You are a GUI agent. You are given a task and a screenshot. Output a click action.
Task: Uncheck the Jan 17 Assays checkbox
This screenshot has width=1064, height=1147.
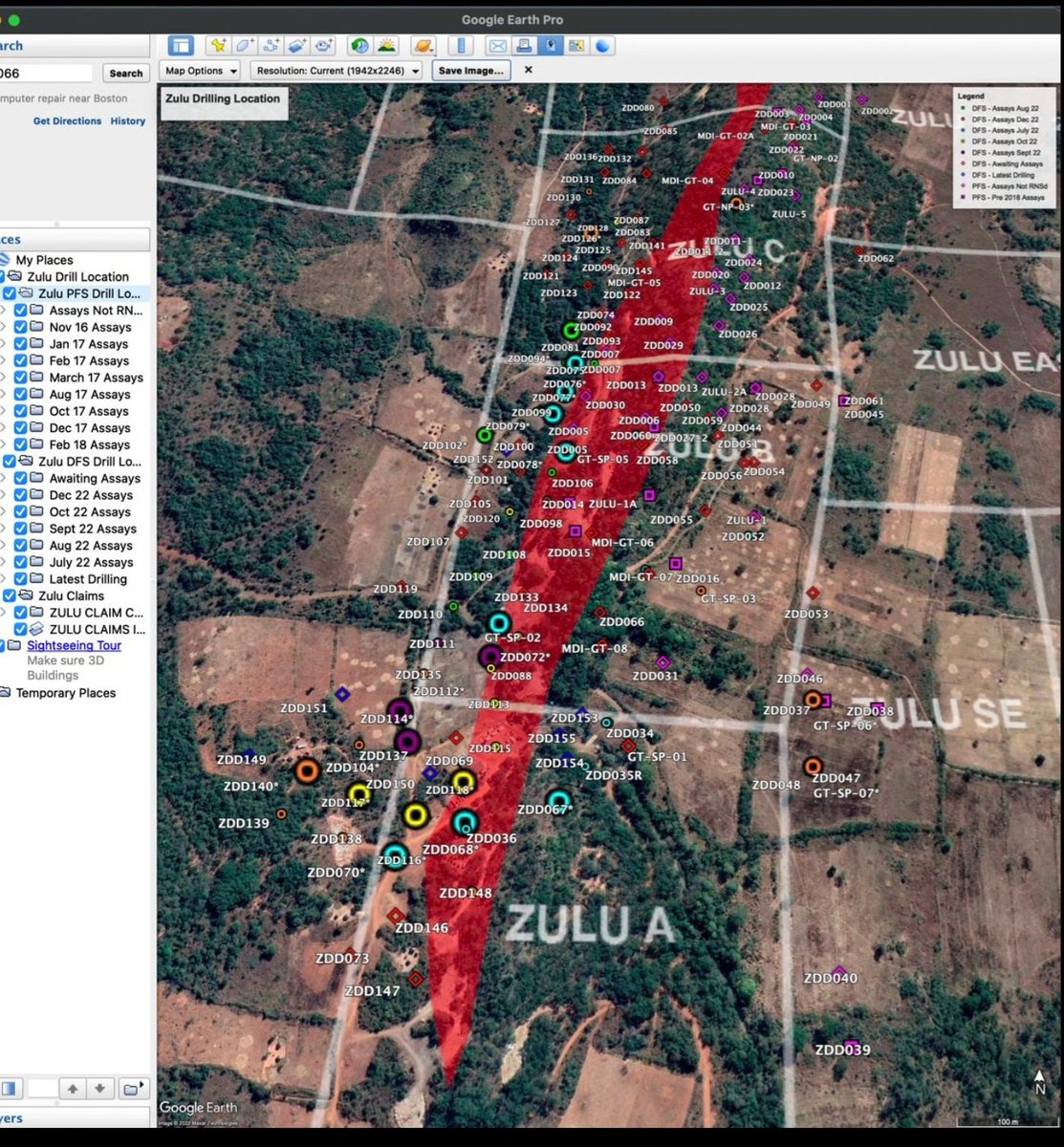tap(21, 344)
